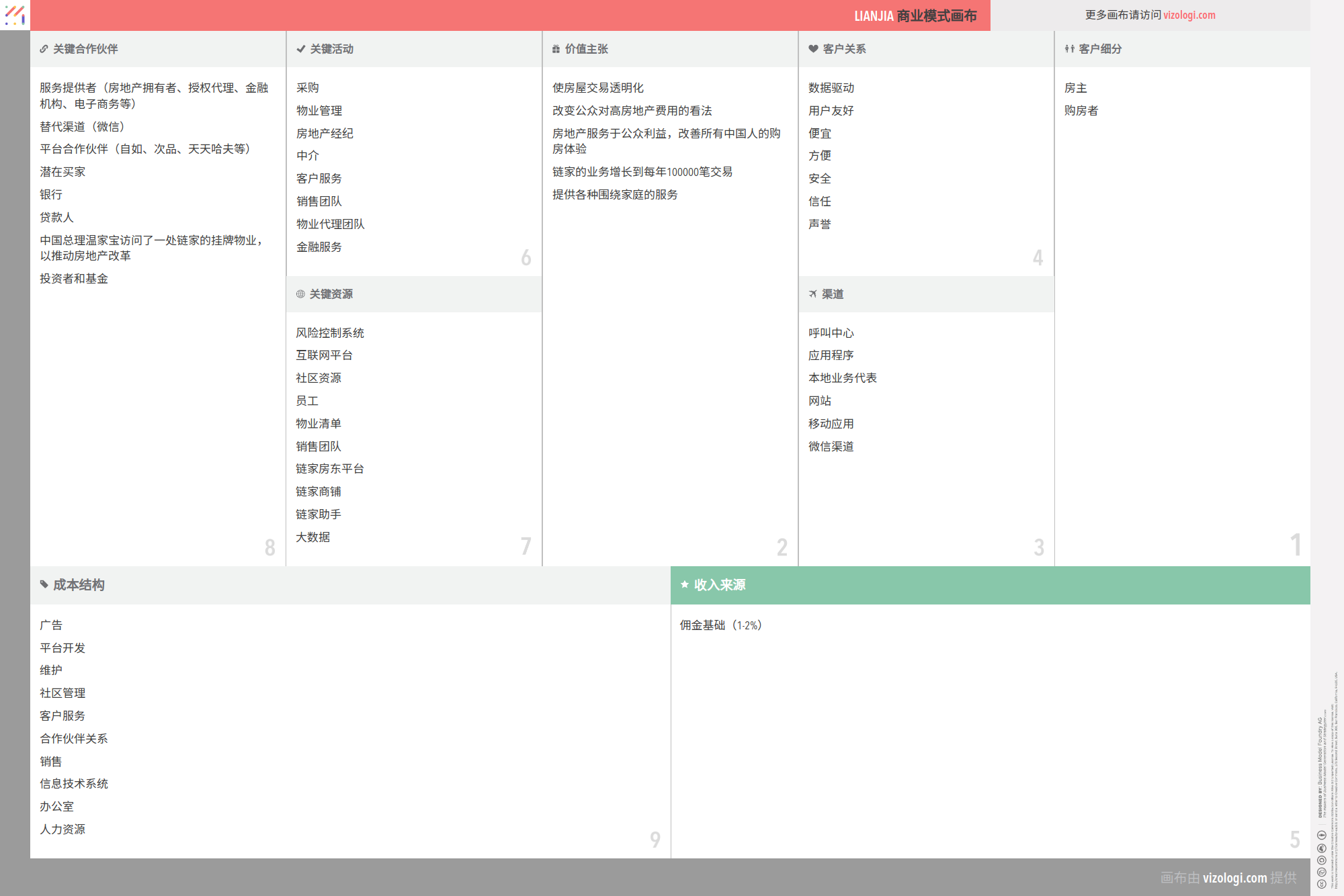This screenshot has width=1344, height=896.
Task: Click the Creative Commons icon in right margin
Action: (x=1321, y=884)
